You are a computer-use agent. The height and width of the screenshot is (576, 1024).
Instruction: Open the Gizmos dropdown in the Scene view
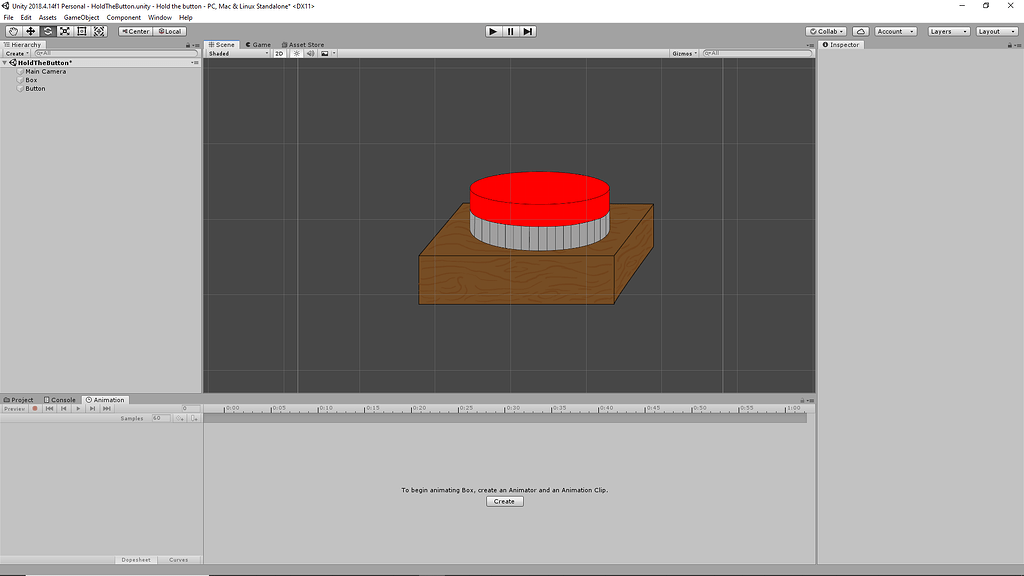(683, 53)
